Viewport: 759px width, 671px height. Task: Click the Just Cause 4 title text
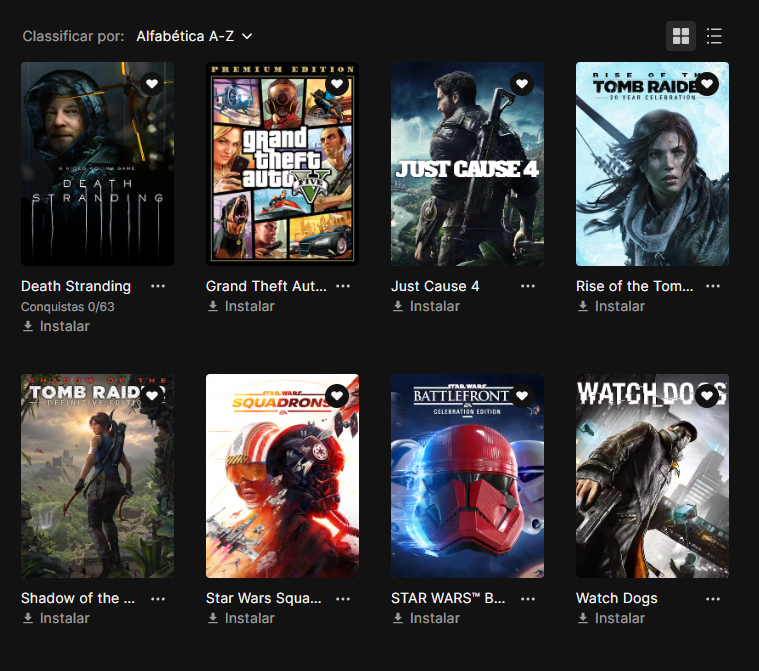(435, 286)
